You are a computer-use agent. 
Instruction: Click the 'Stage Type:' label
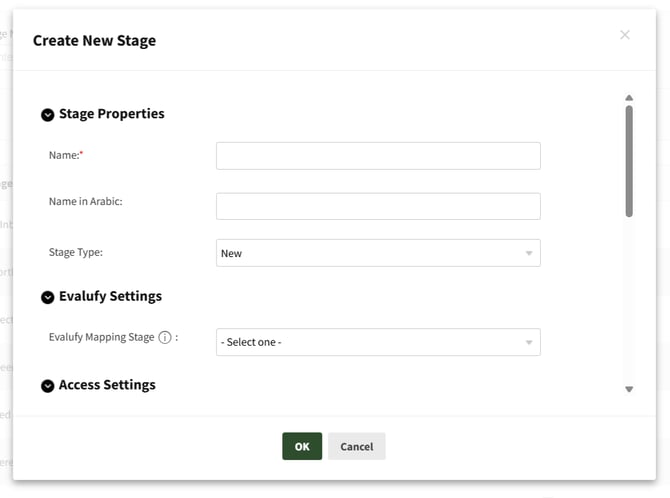pyautogui.click(x=76, y=253)
